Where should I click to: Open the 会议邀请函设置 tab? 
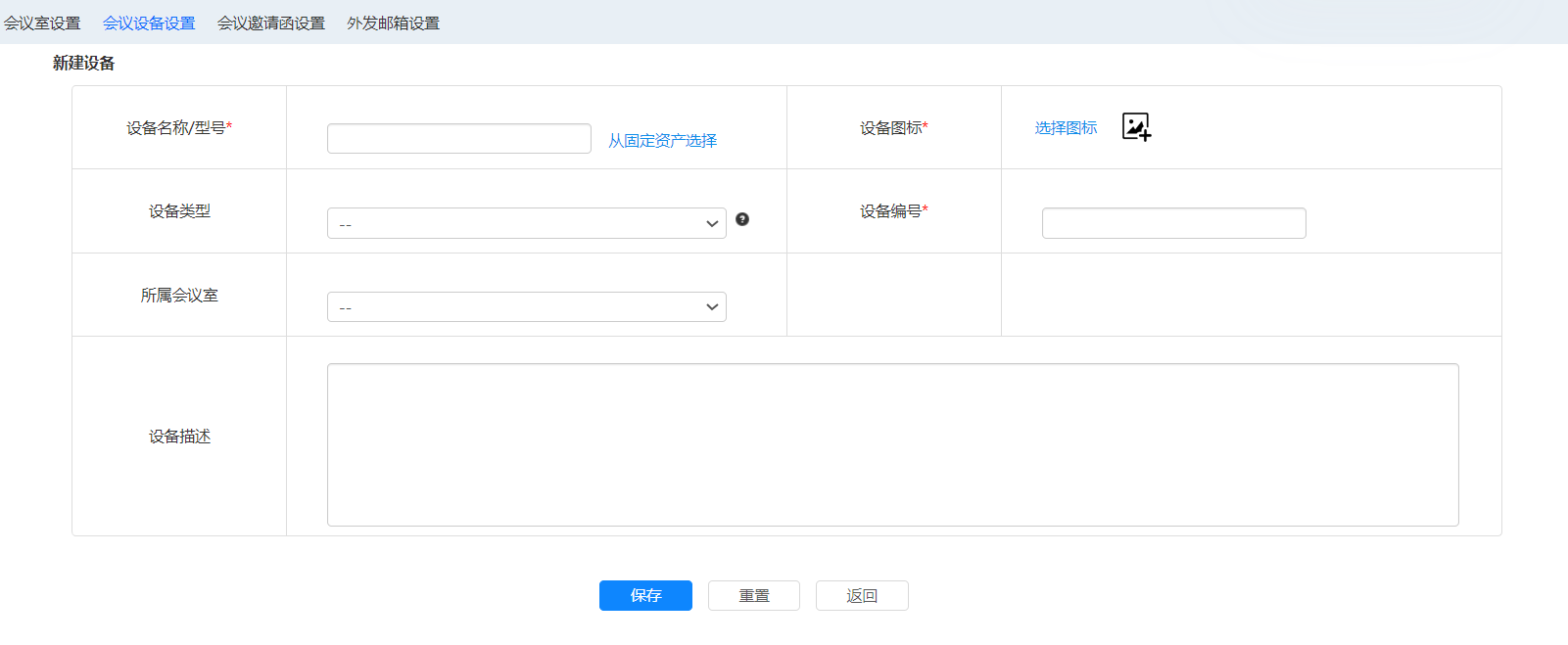(271, 23)
